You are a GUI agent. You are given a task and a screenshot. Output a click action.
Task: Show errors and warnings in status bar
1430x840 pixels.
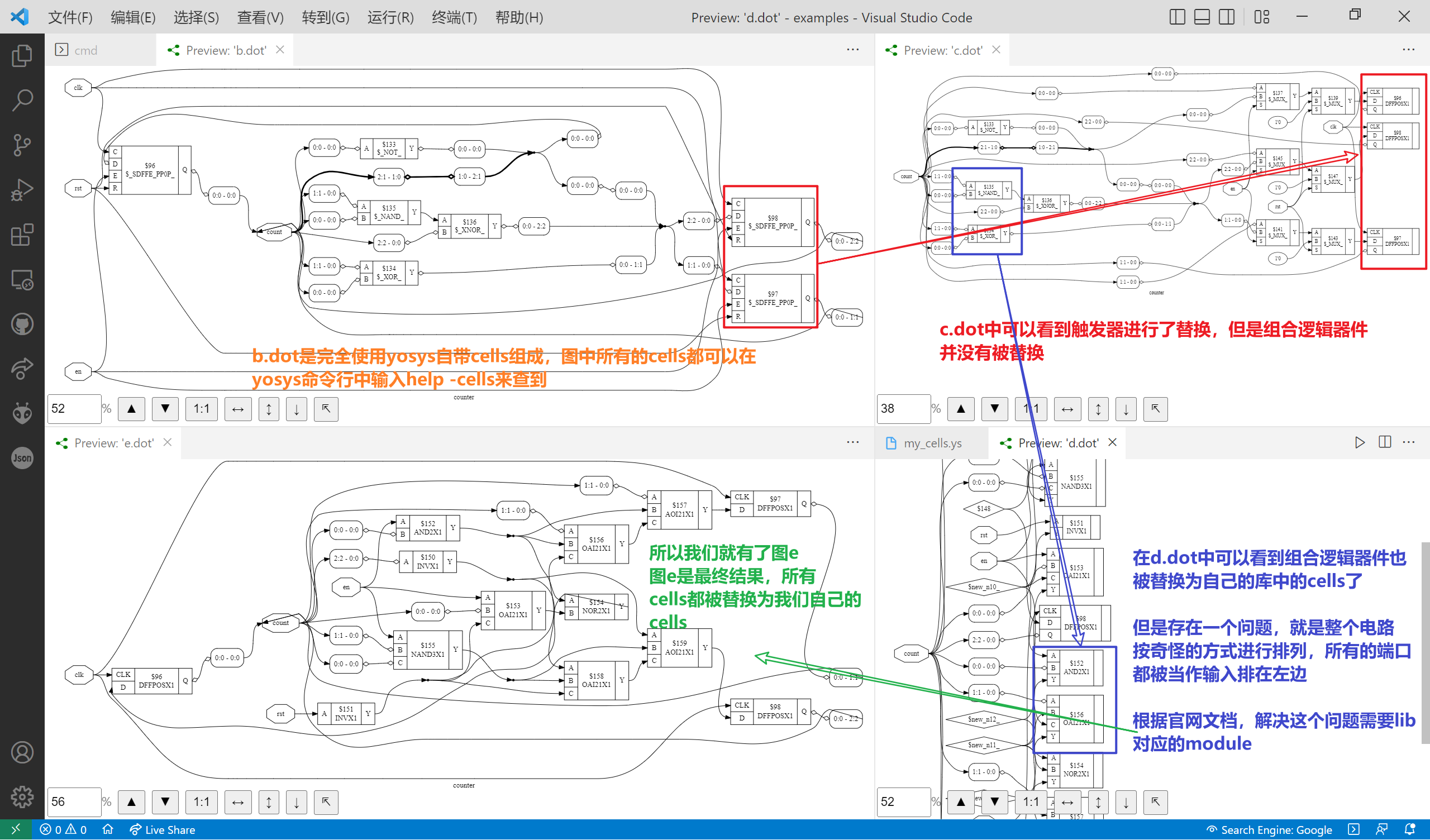(63, 830)
